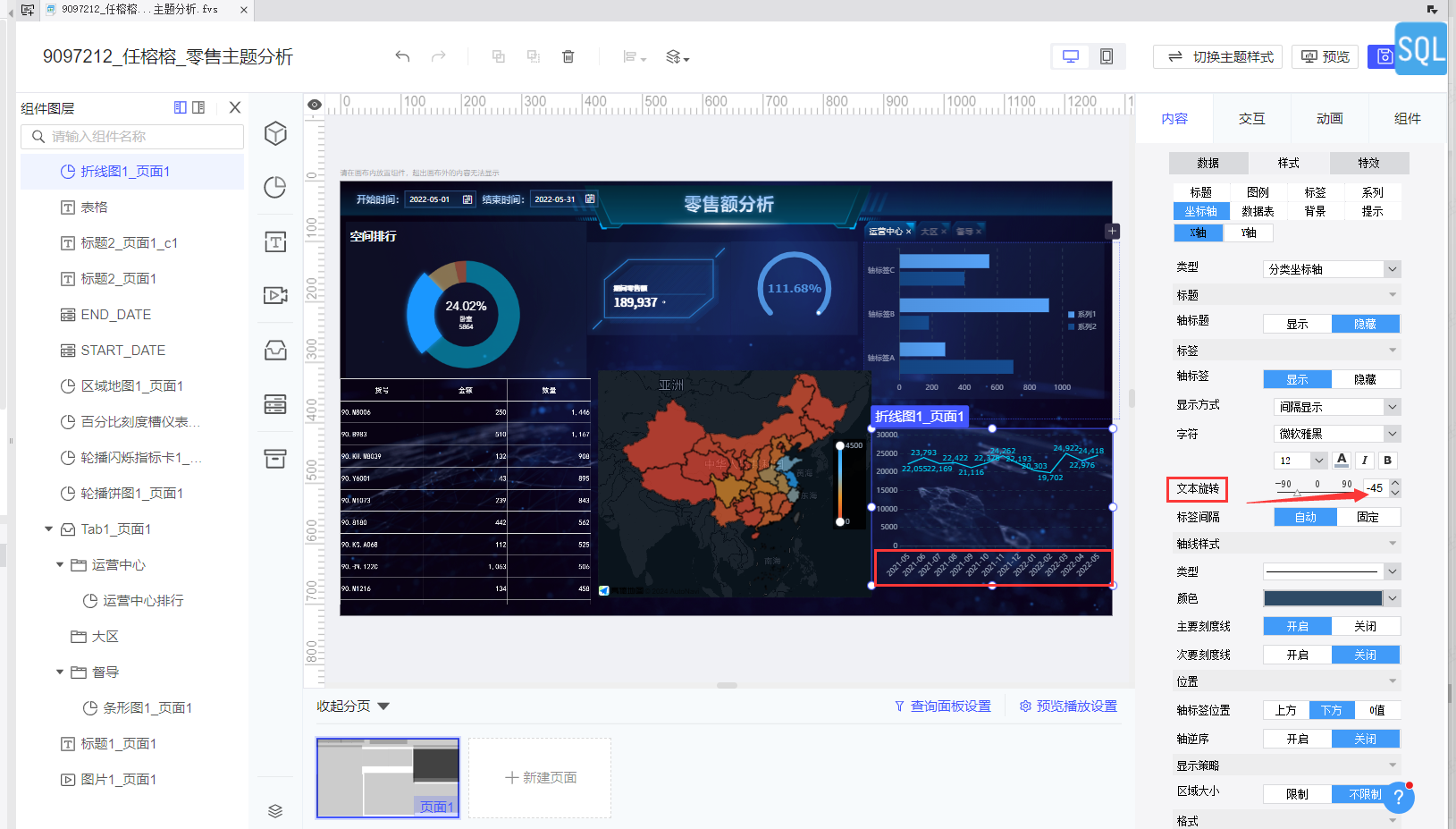The height and width of the screenshot is (829, 1456).
Task: Open the chart components icon
Action: tap(275, 187)
